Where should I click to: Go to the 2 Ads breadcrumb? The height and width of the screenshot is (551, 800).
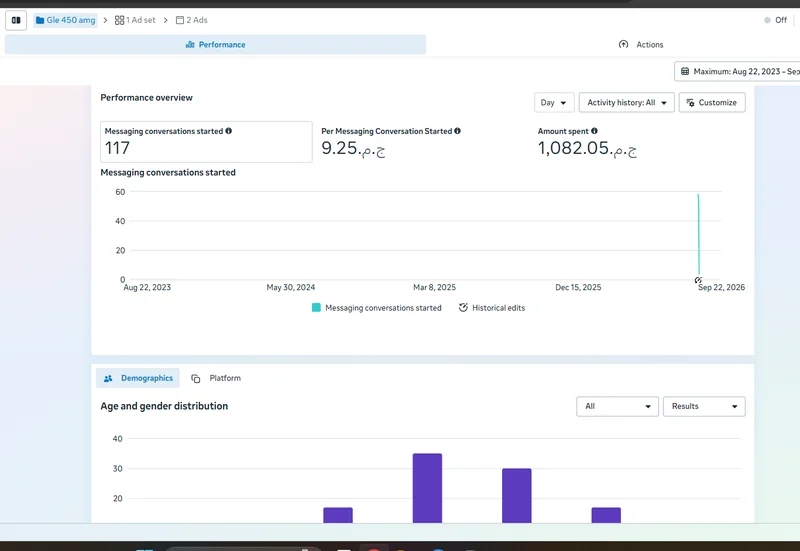[x=192, y=20]
